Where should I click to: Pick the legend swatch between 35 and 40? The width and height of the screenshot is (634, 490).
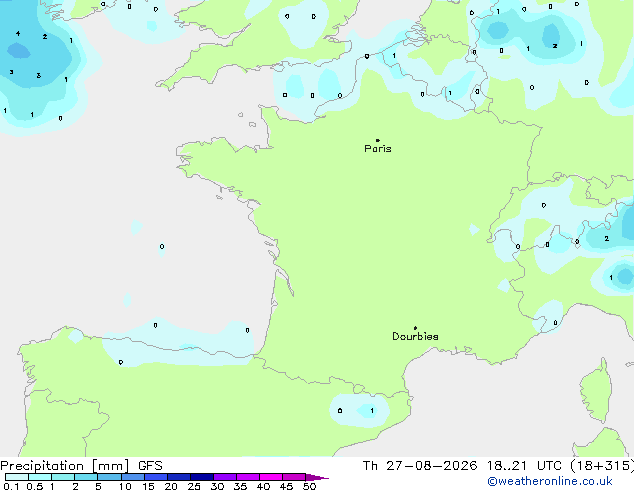pos(247,477)
